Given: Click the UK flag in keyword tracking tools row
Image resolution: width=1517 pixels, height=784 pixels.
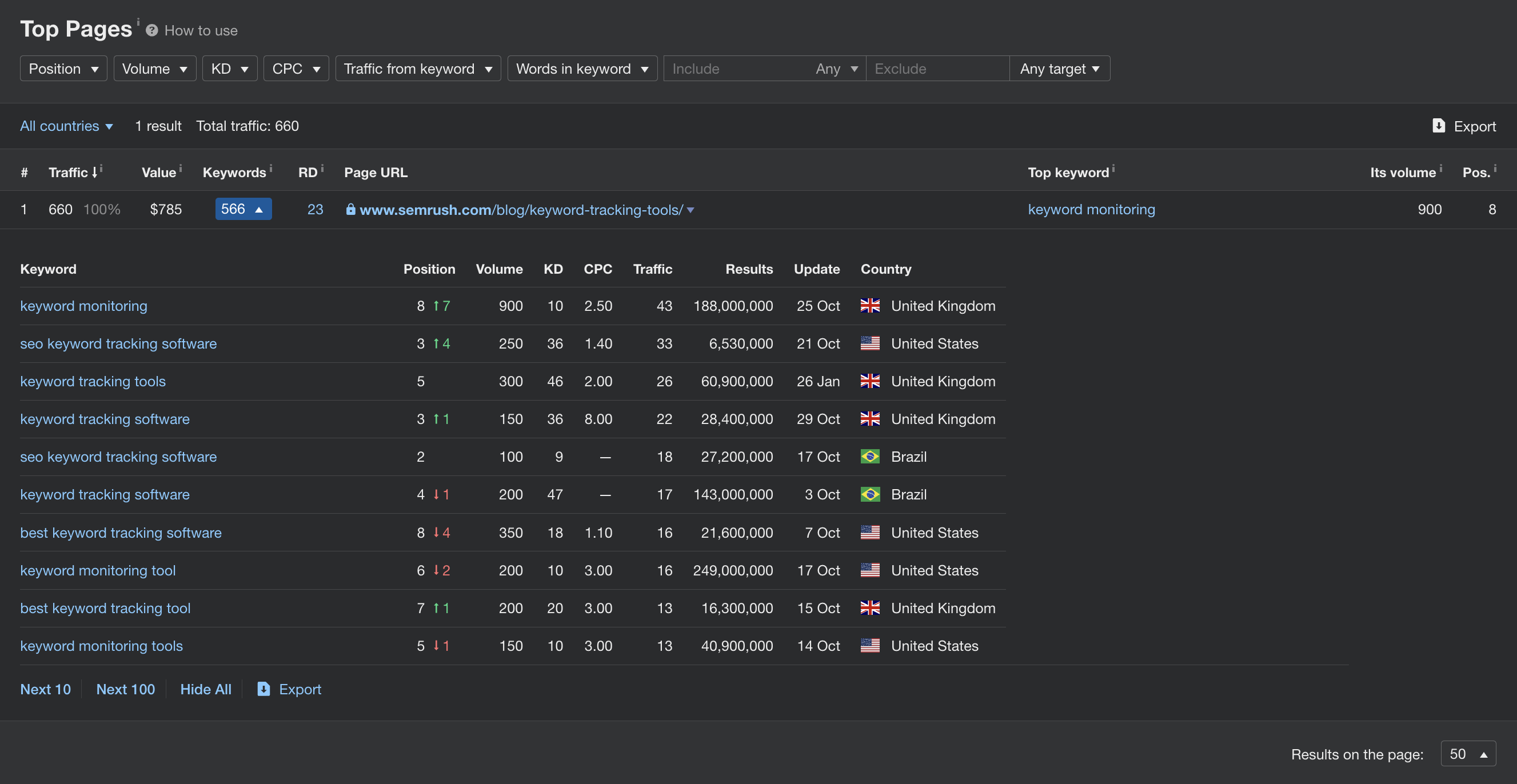Looking at the screenshot, I should (870, 381).
